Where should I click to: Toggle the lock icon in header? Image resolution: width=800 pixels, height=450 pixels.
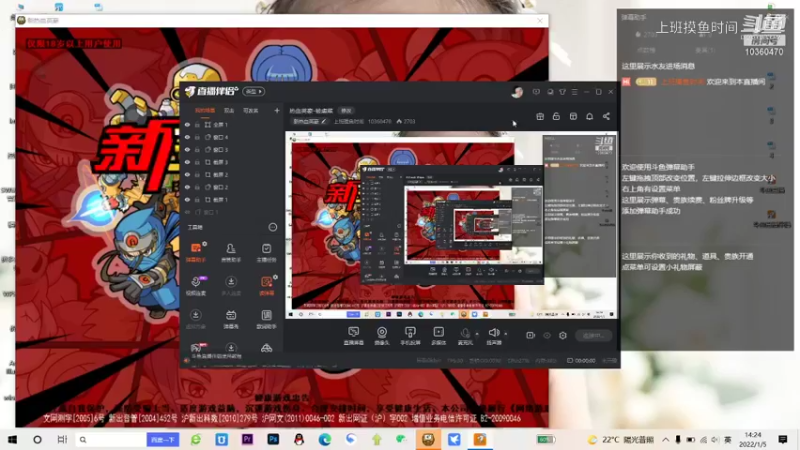click(556, 116)
